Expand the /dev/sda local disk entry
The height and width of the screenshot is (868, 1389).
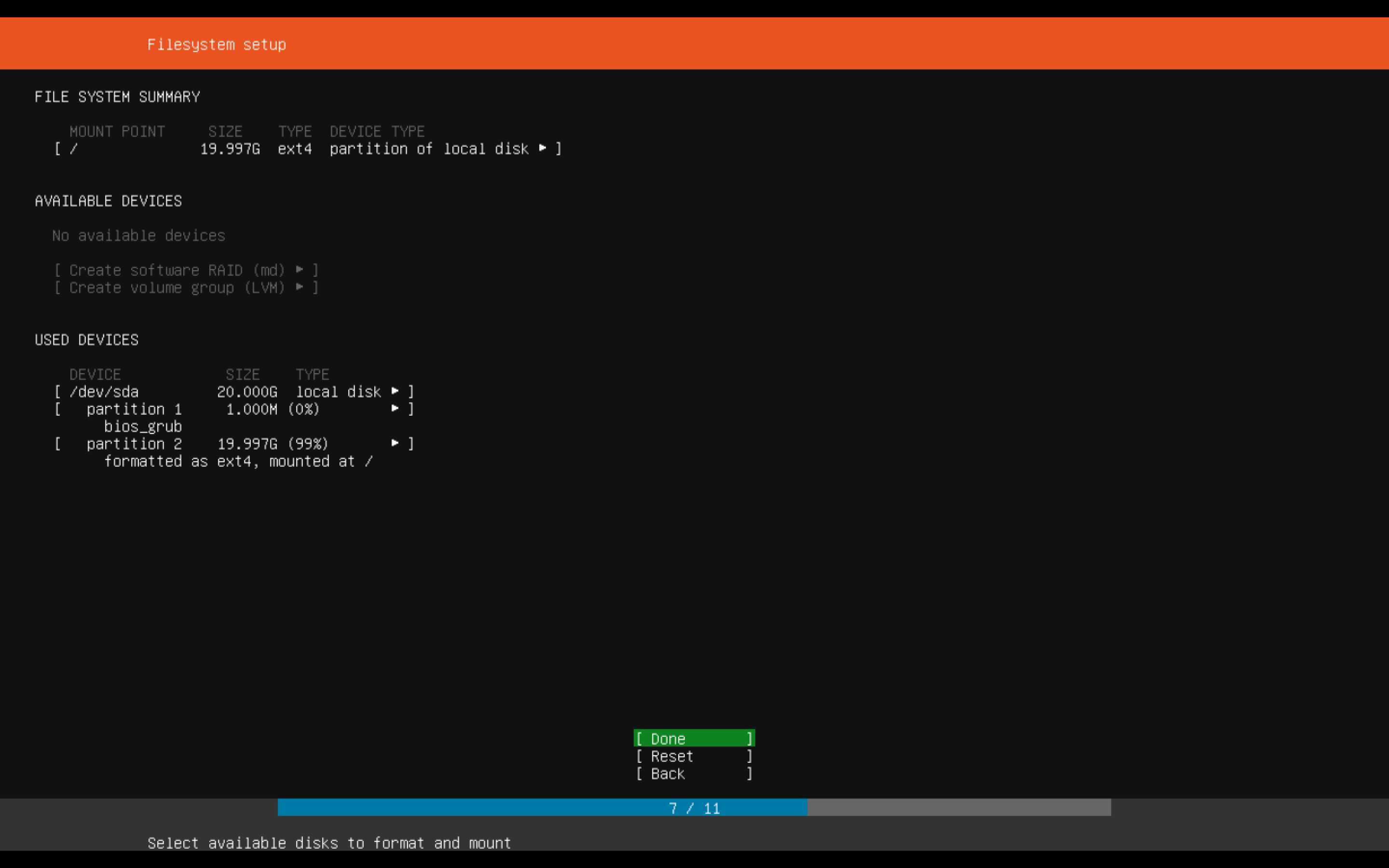[234, 392]
